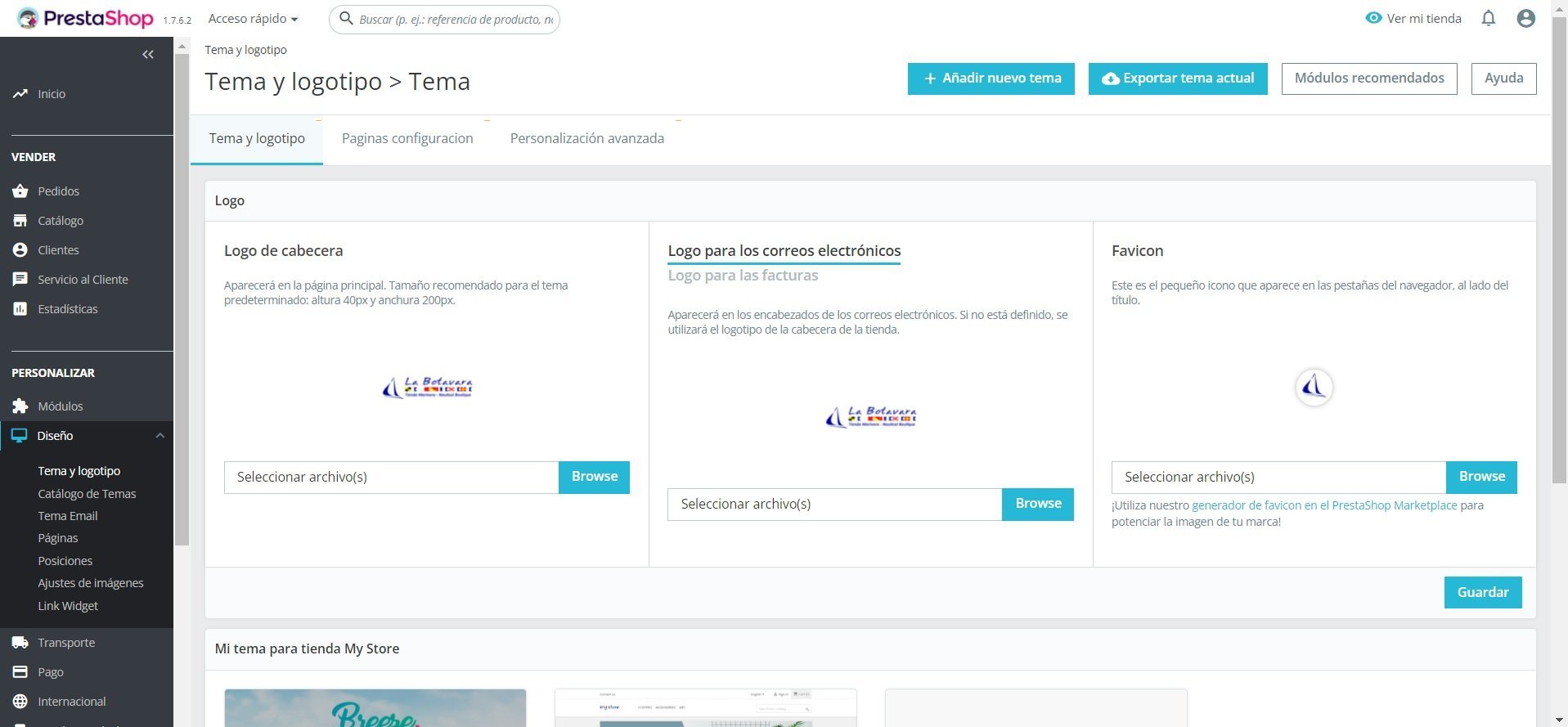The height and width of the screenshot is (727, 1568).
Task: Open Módulos recomendados
Action: click(1369, 79)
